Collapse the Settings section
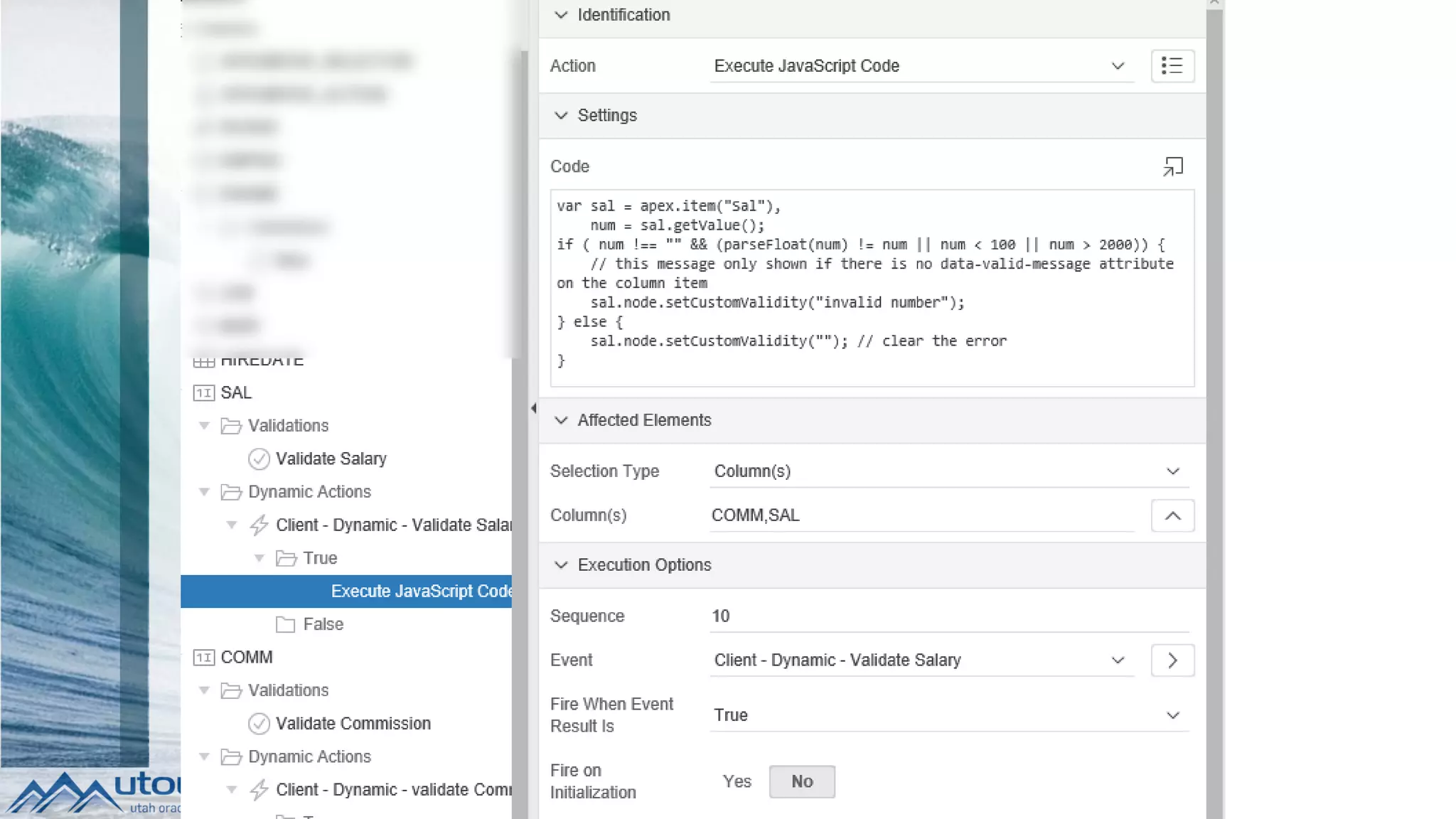This screenshot has height=819, width=1456. click(561, 115)
